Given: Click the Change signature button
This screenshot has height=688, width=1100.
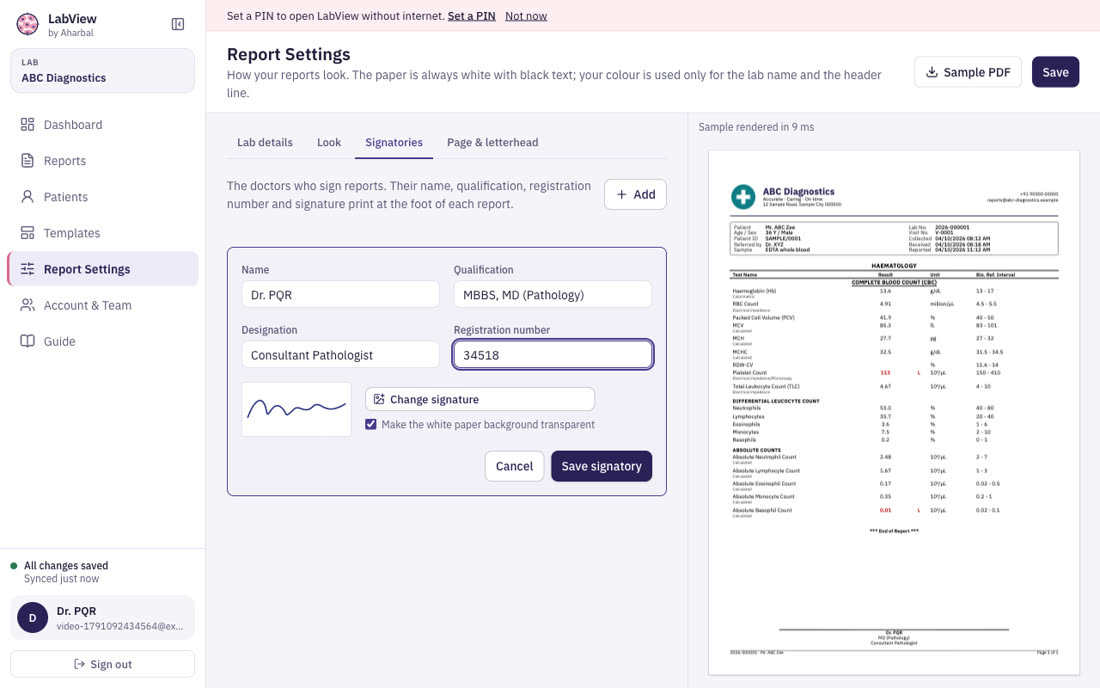Looking at the screenshot, I should pos(480,399).
